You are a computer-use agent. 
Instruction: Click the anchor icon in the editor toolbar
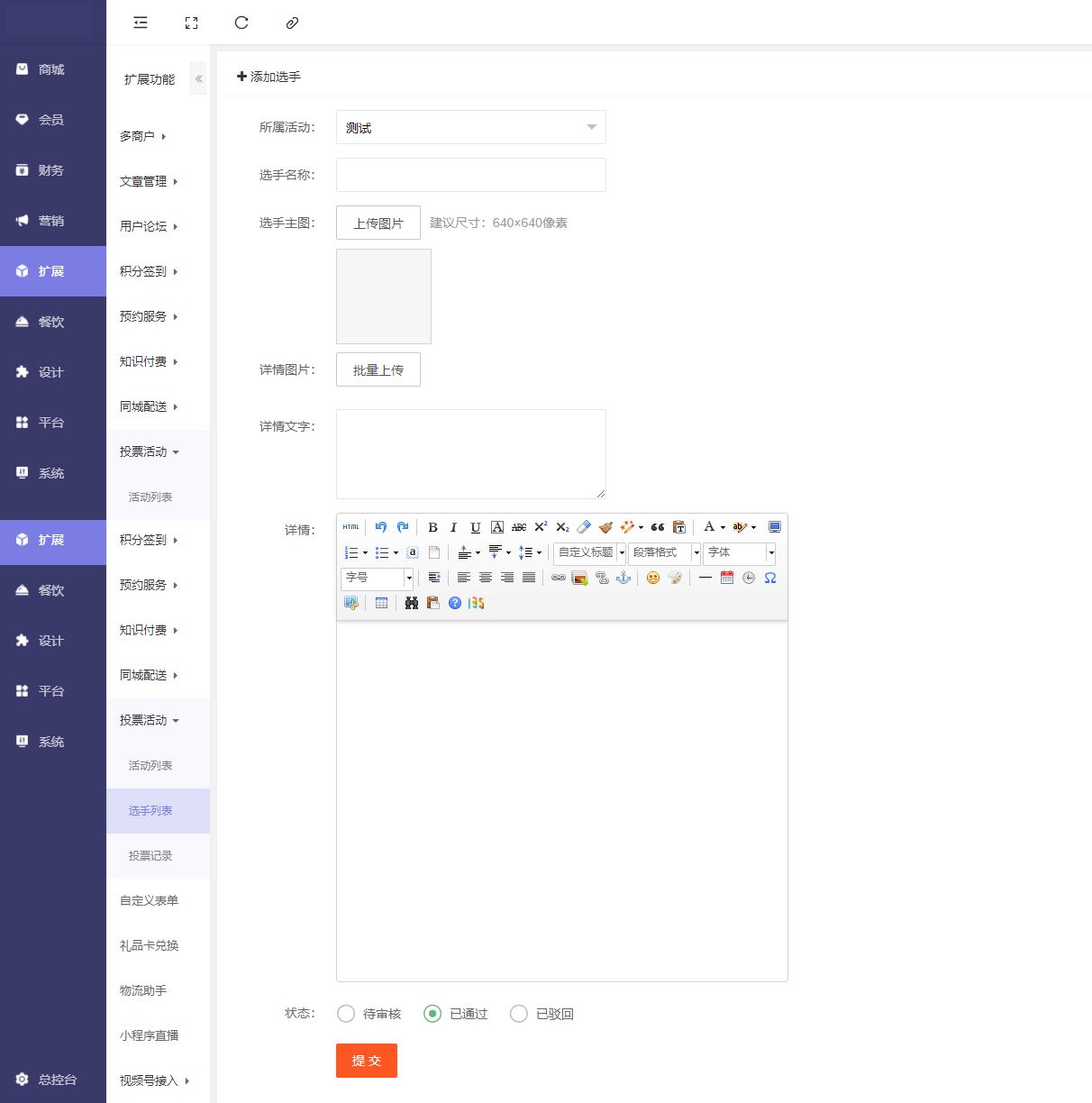click(x=623, y=578)
